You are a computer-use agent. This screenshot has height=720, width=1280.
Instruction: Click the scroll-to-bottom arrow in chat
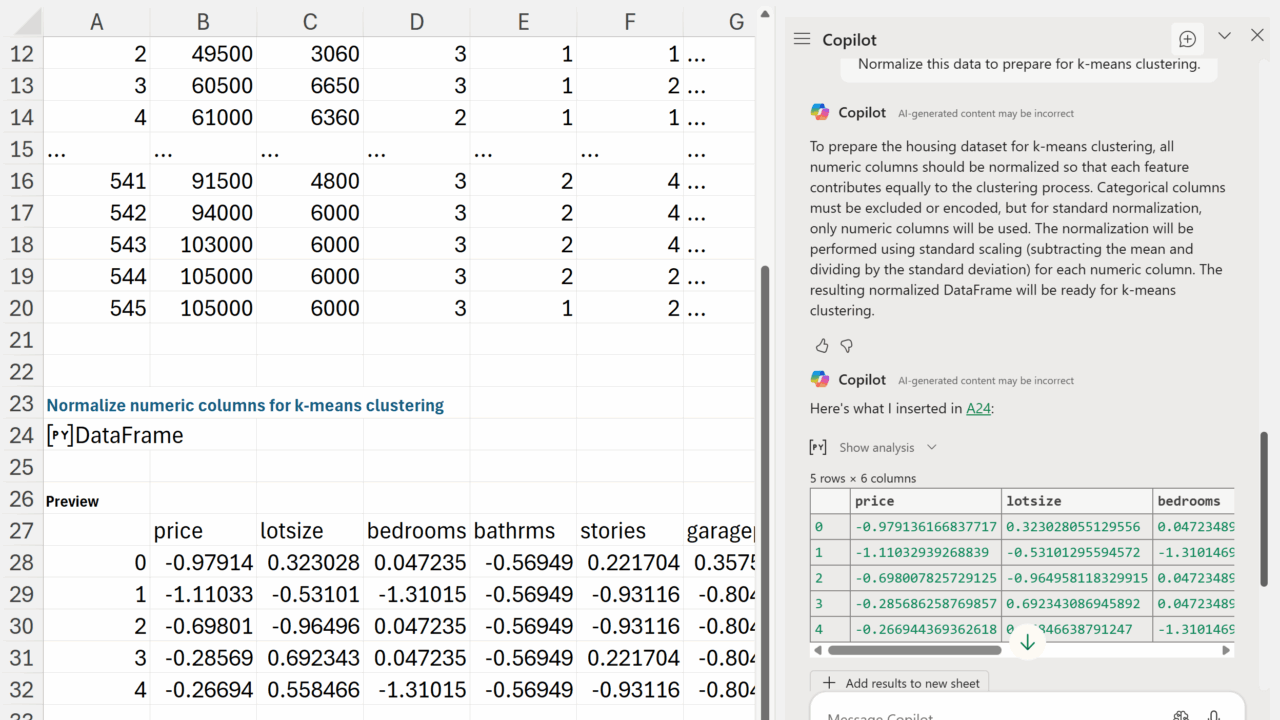[x=1027, y=643]
